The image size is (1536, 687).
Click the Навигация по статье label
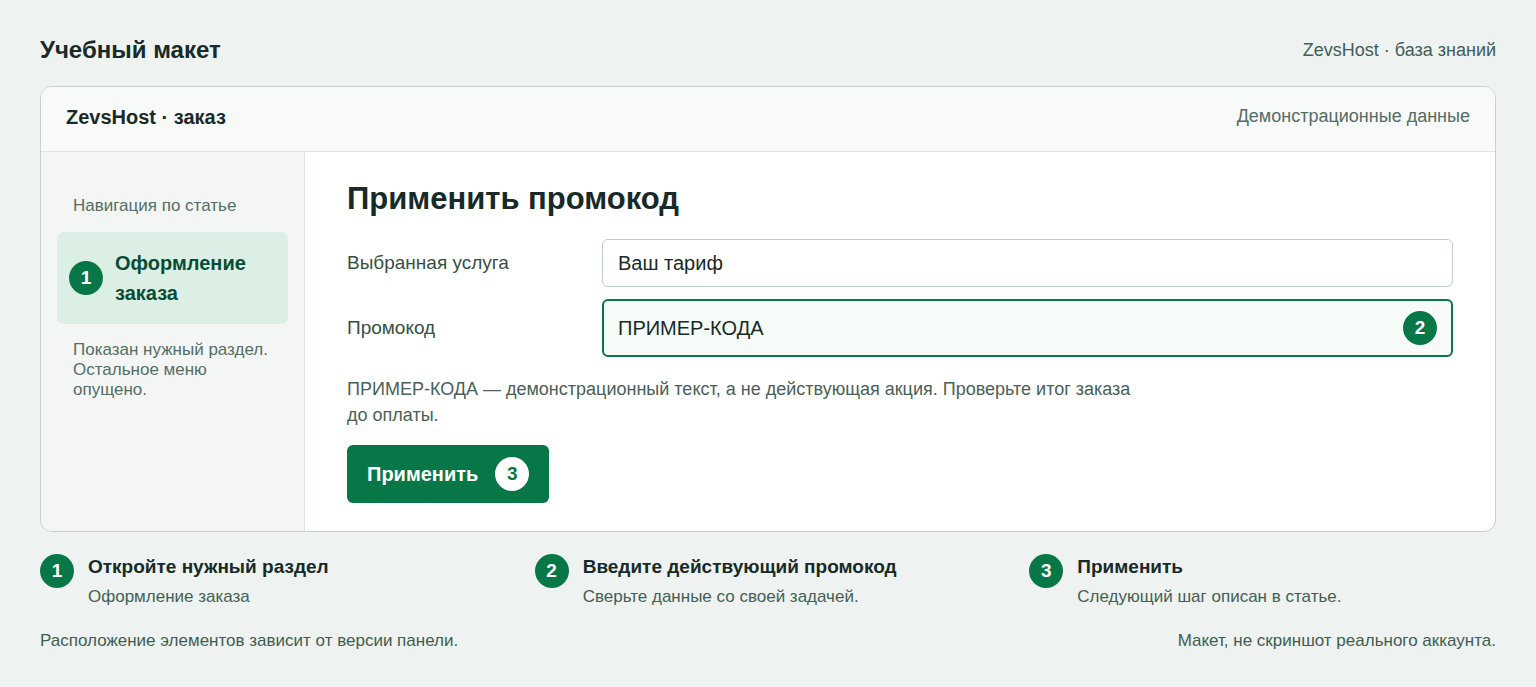click(x=155, y=205)
